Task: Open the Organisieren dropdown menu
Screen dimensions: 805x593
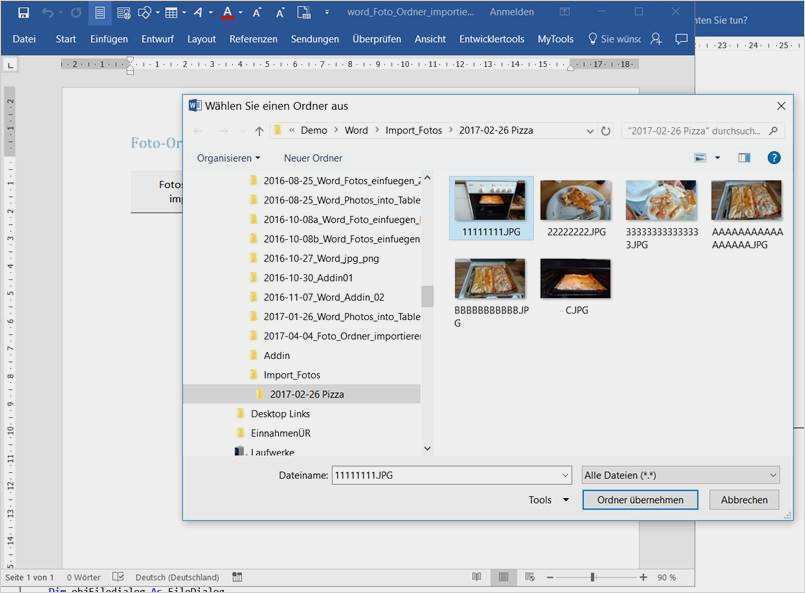Action: [x=228, y=158]
